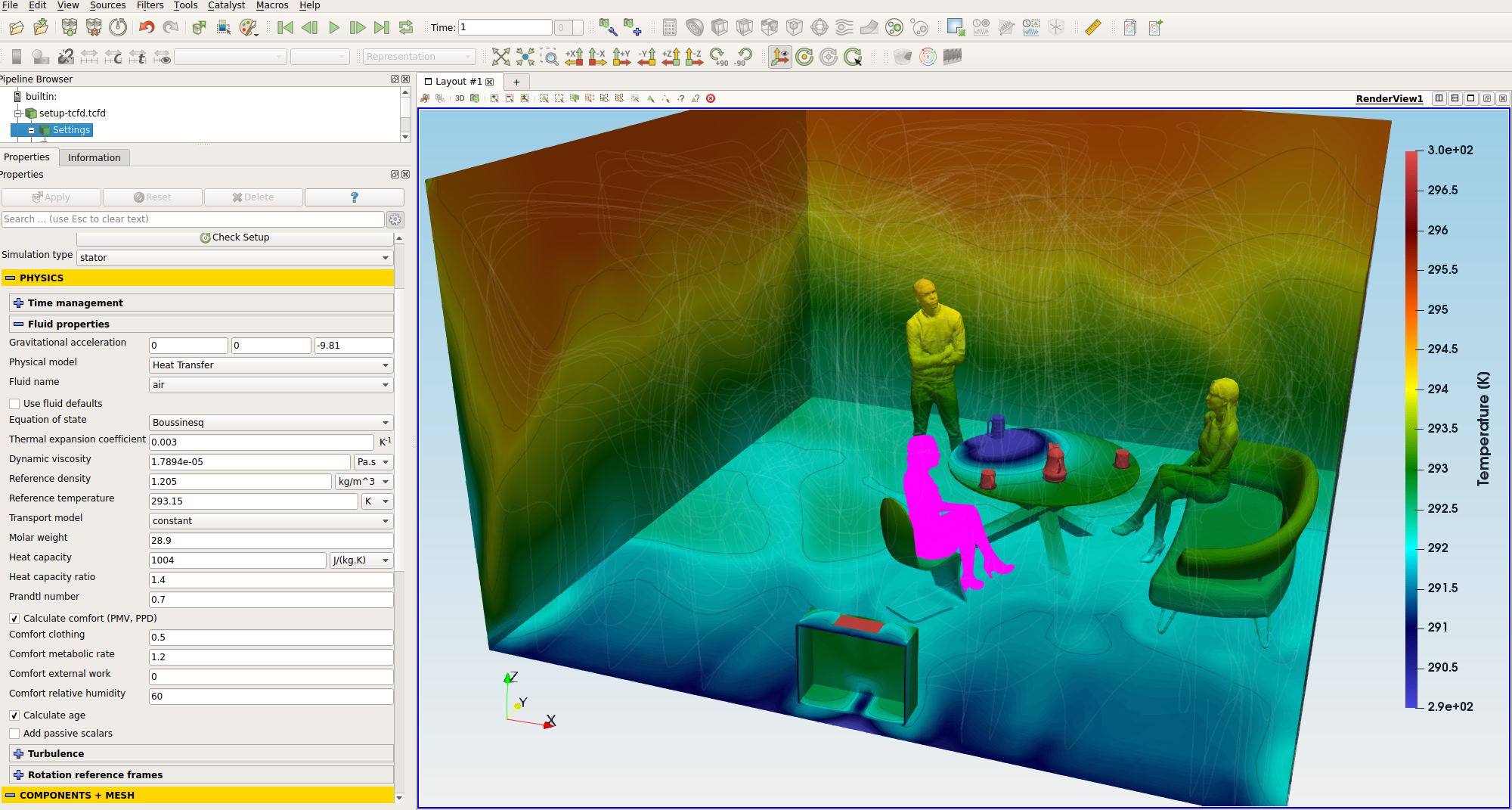Click the yellow ruler icon
1512x810 pixels.
coord(1092,28)
